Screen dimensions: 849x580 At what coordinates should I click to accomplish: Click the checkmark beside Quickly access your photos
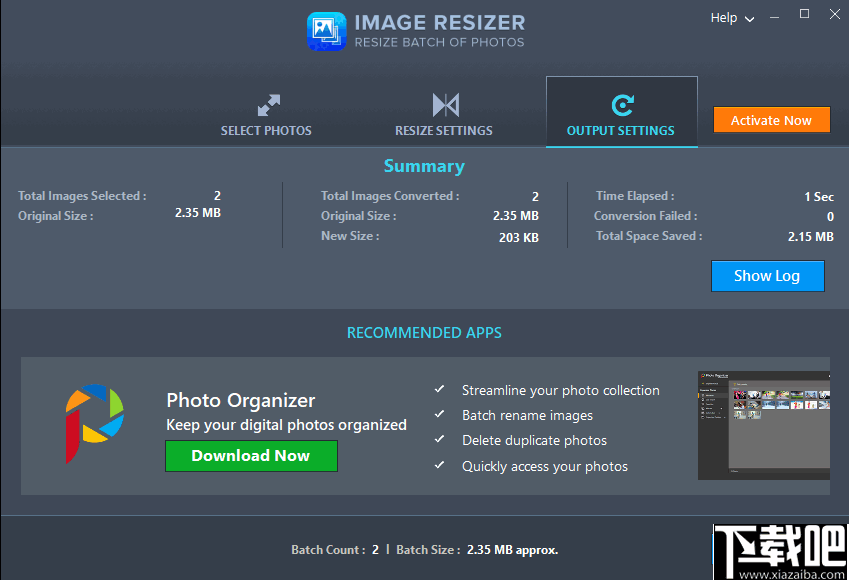[440, 466]
